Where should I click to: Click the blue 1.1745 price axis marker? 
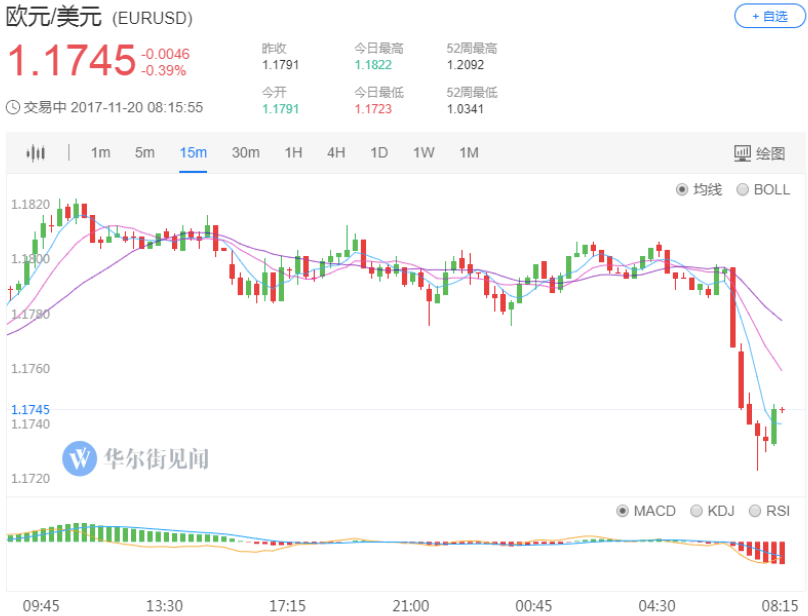[30, 410]
